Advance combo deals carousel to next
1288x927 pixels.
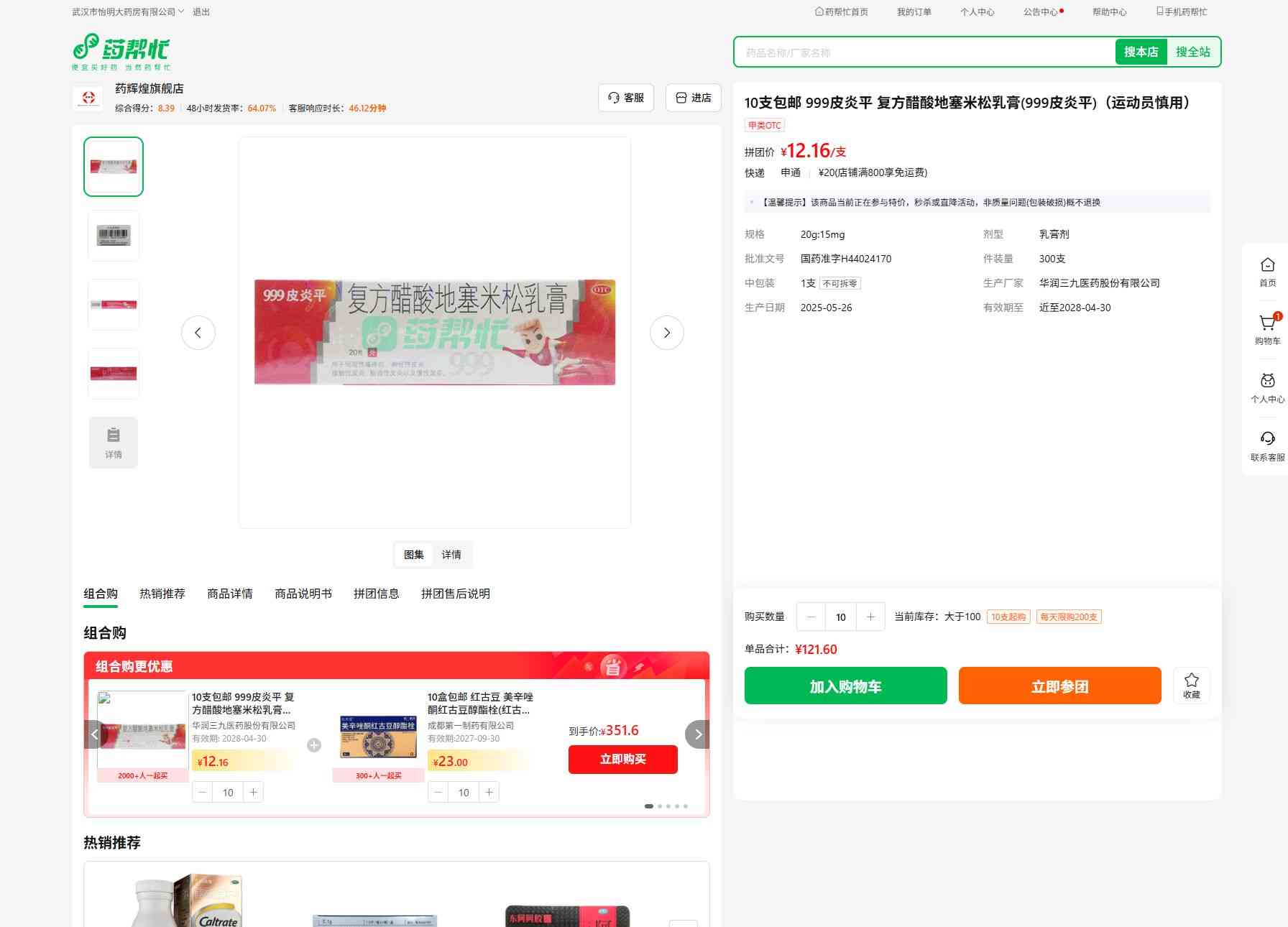click(697, 734)
